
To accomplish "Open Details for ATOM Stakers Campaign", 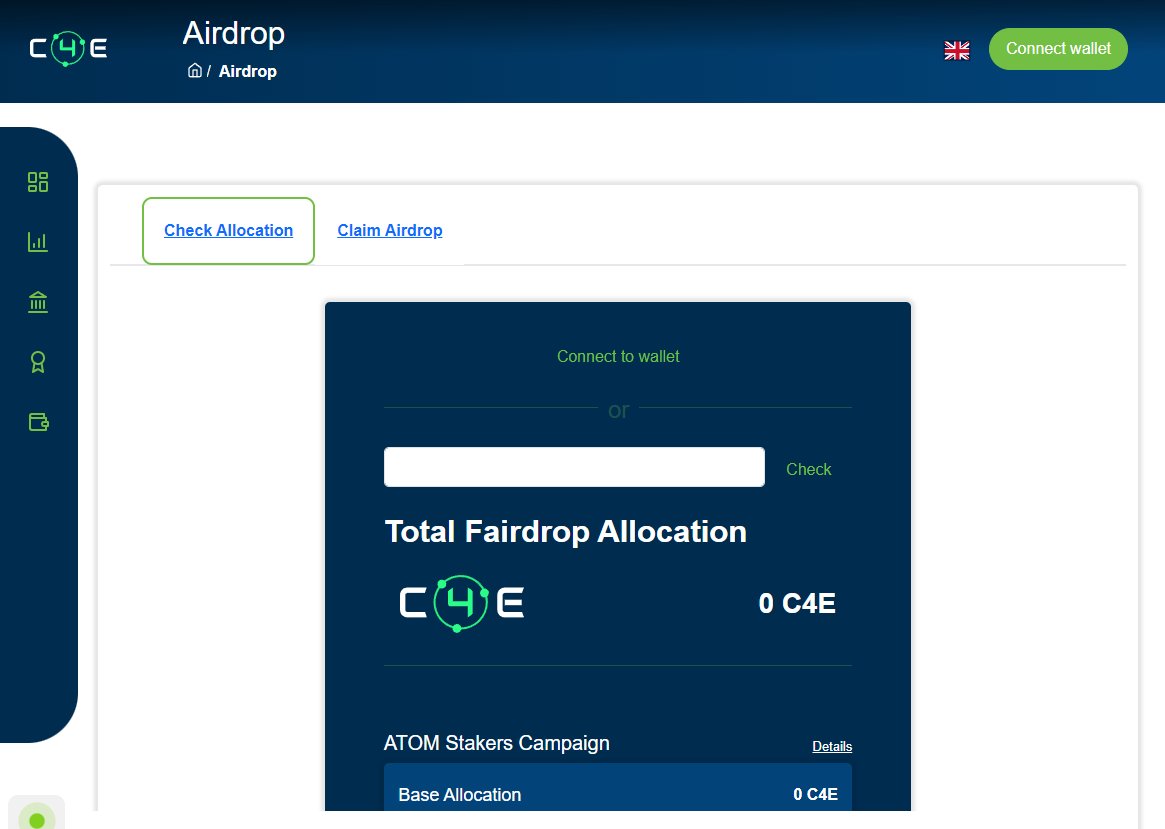I will [832, 747].
